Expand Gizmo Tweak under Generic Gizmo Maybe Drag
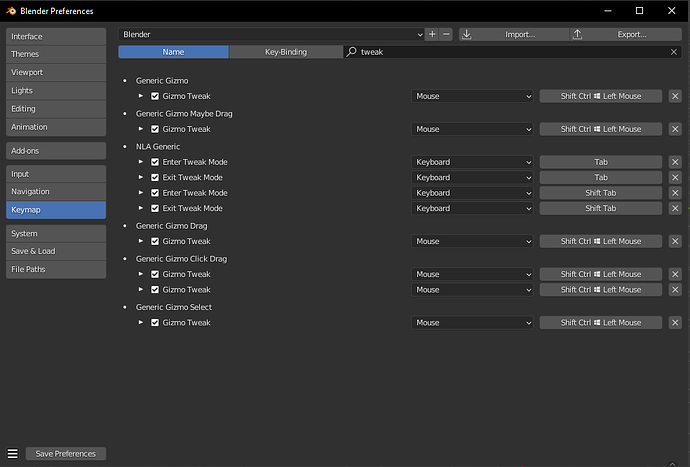This screenshot has width=690, height=467. click(x=141, y=129)
